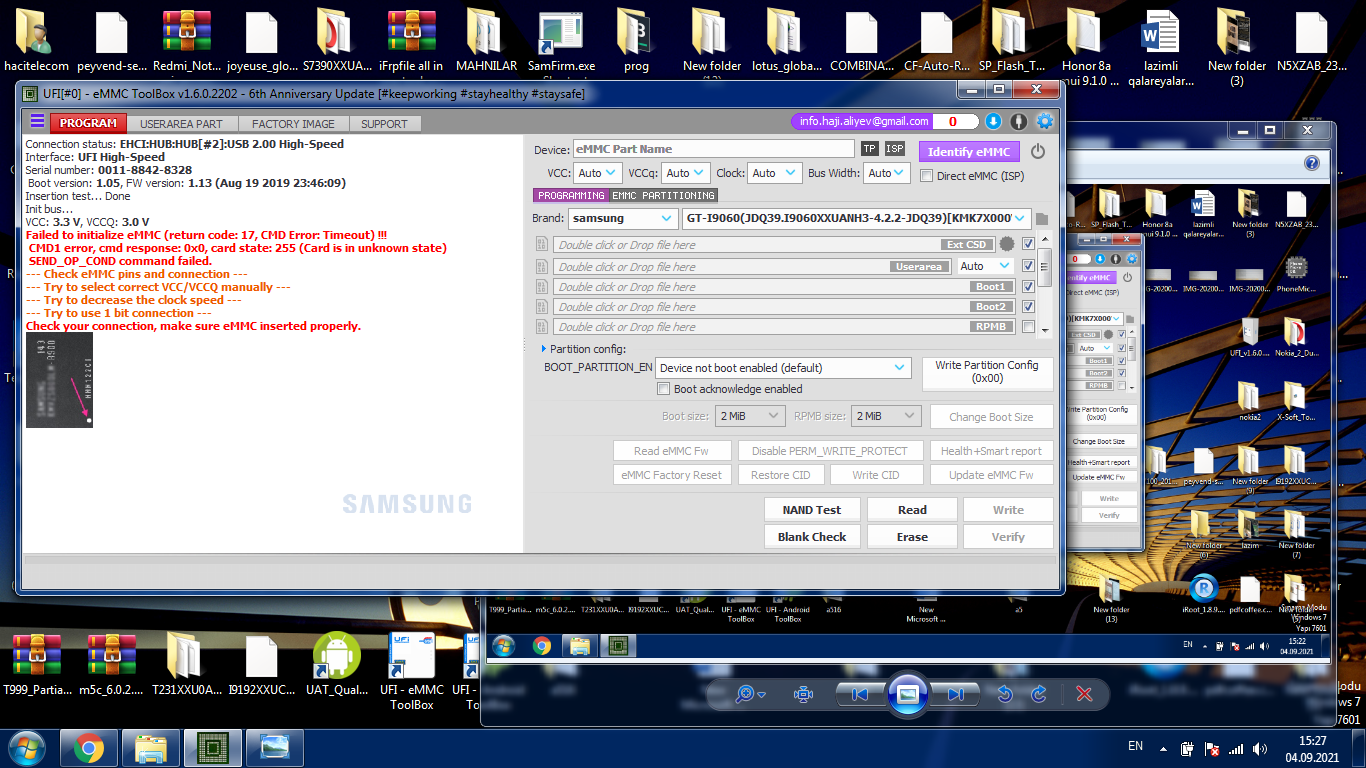The image size is (1366, 768).
Task: Click the file icon on the RPMB row
Action: coord(542,326)
